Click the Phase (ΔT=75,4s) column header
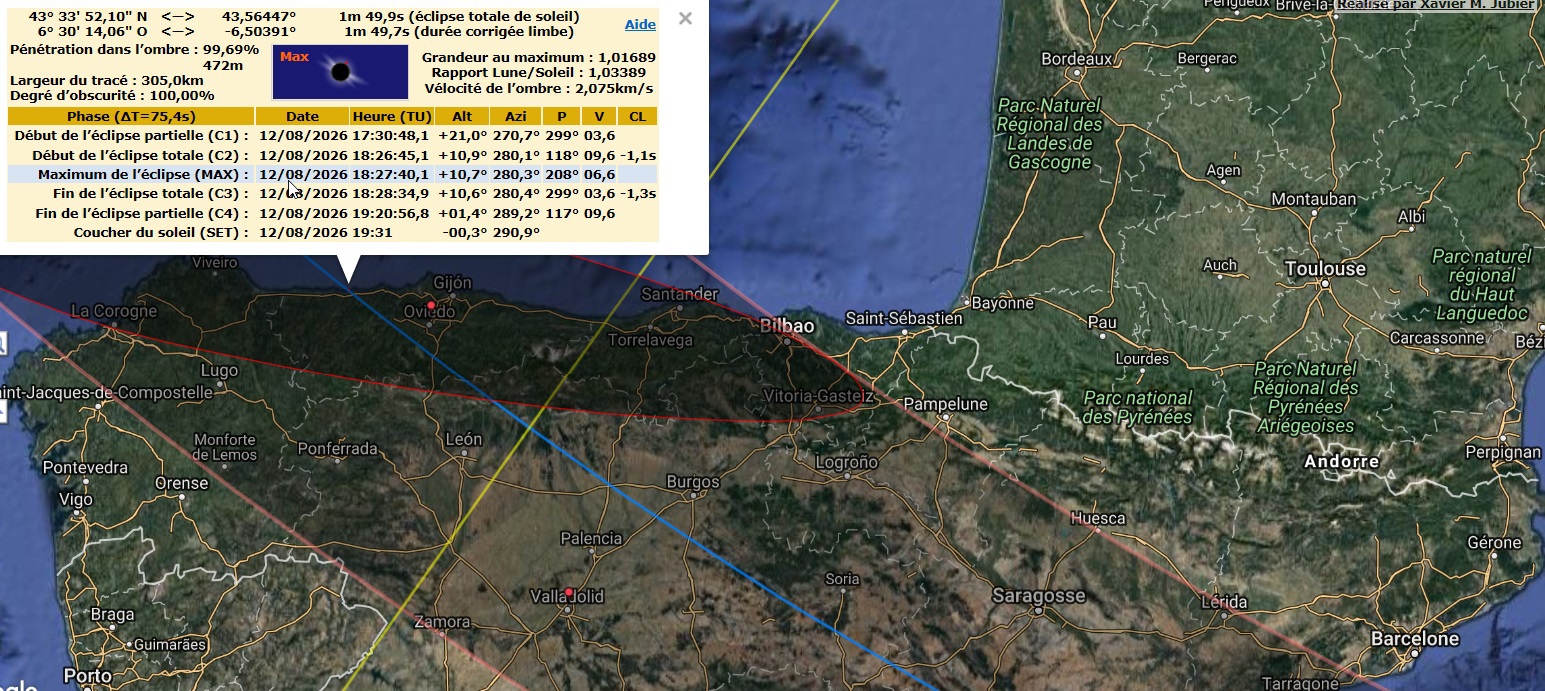 (131, 116)
